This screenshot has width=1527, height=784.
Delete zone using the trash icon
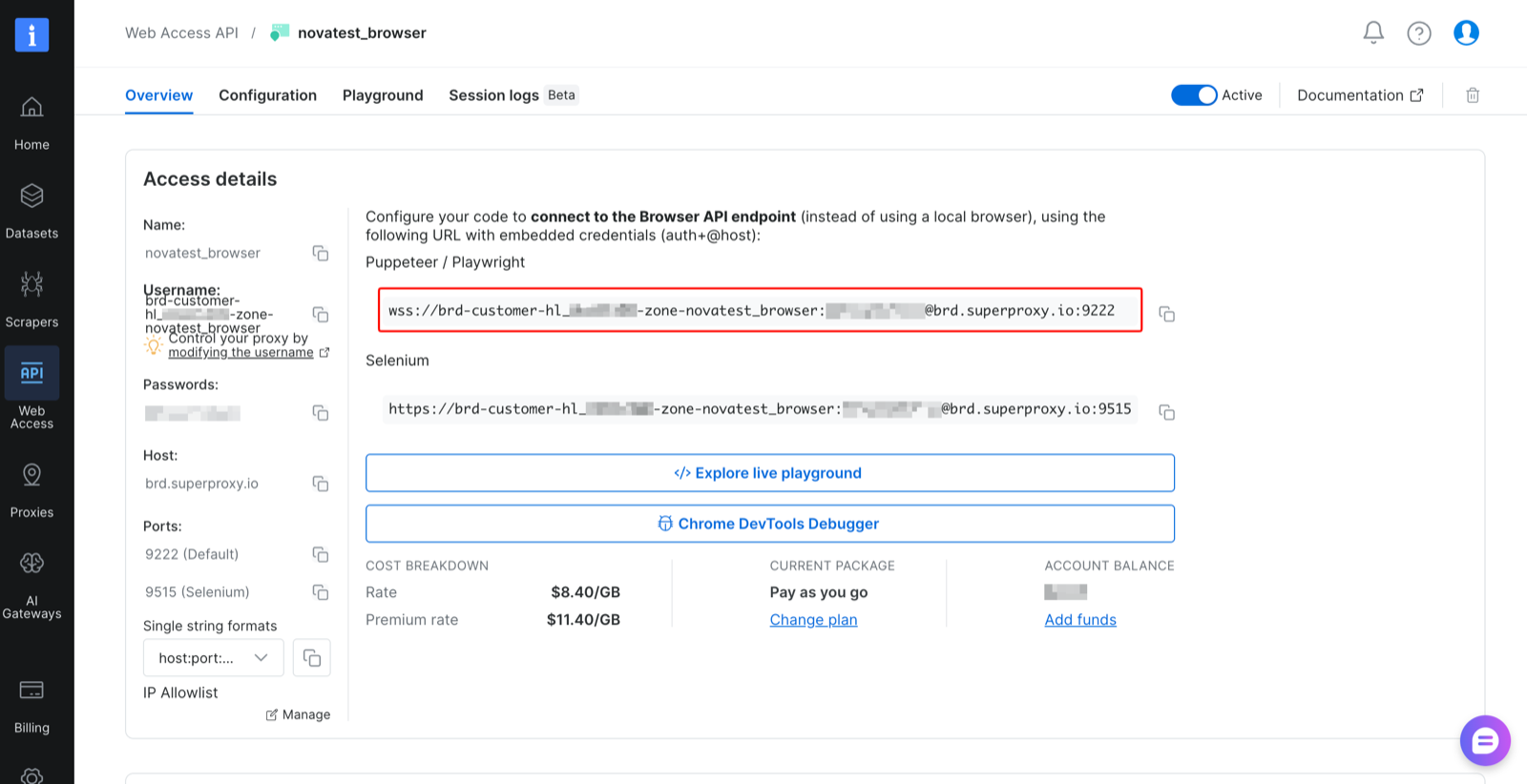pos(1473,95)
